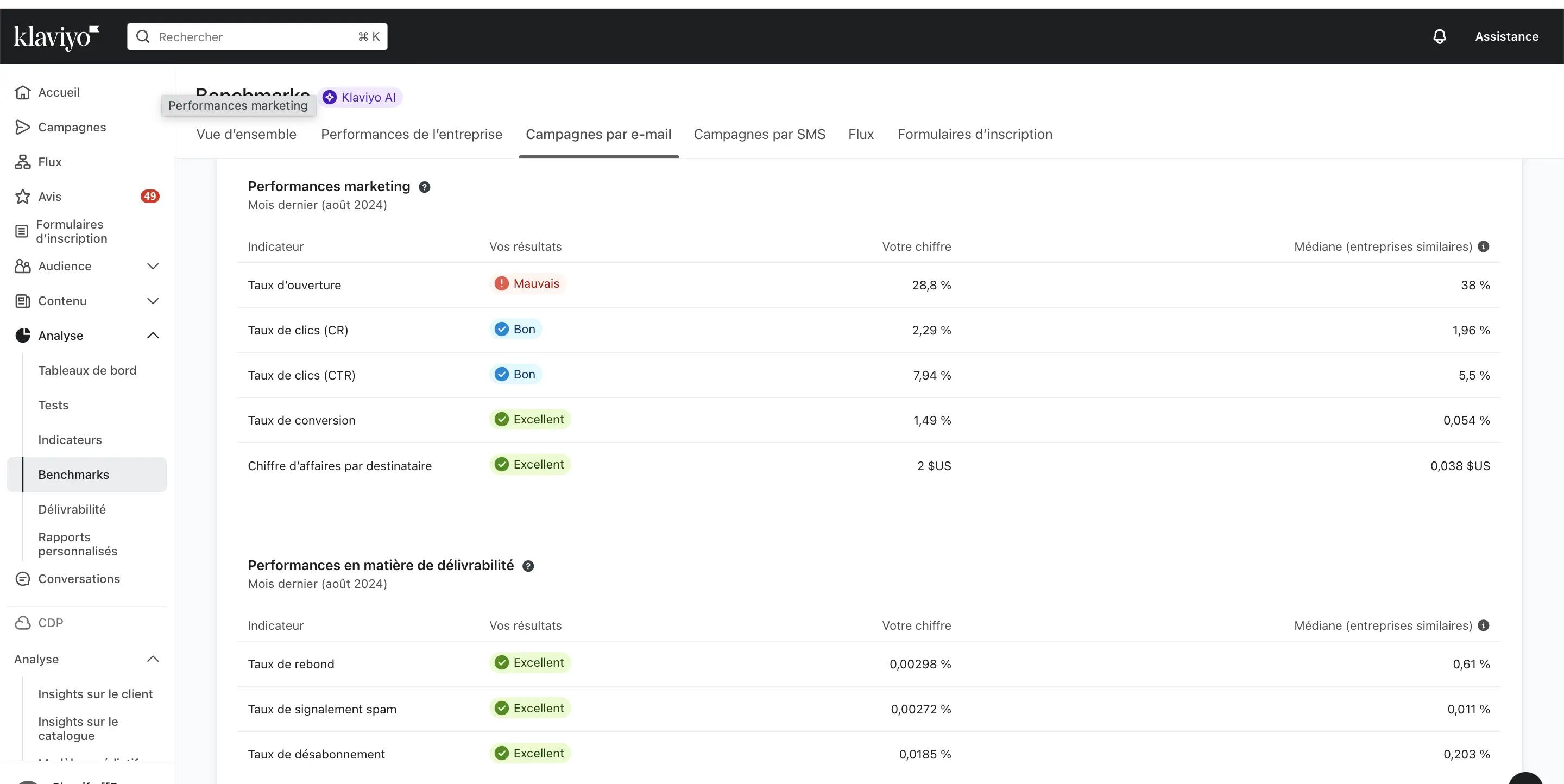Expand the Audience menu chevron
1564x784 pixels.
153,267
